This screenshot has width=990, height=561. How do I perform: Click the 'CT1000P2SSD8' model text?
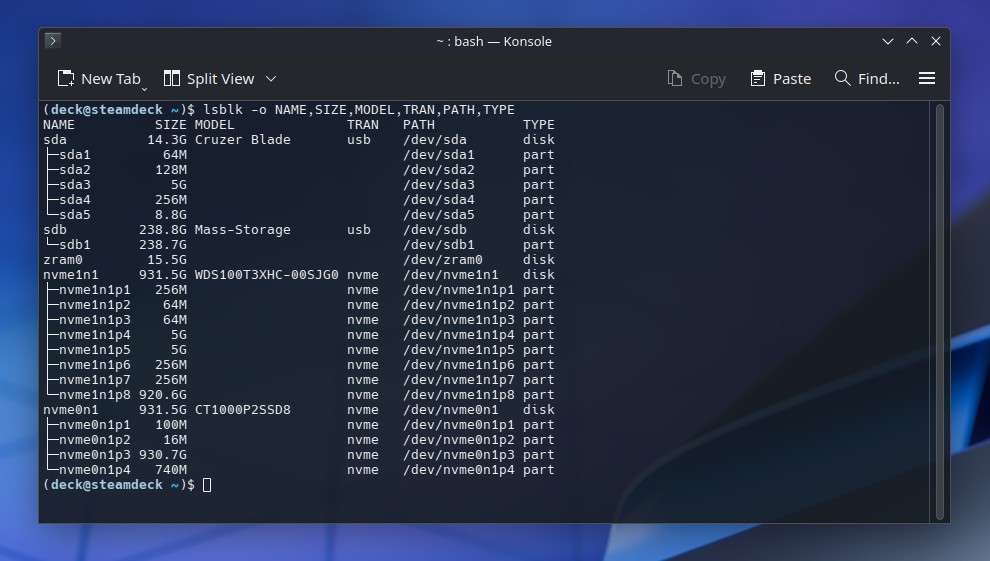pos(242,410)
